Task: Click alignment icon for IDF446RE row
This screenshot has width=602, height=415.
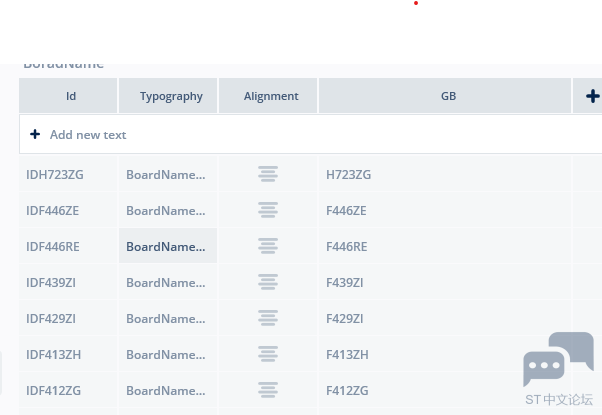Action: coord(267,247)
